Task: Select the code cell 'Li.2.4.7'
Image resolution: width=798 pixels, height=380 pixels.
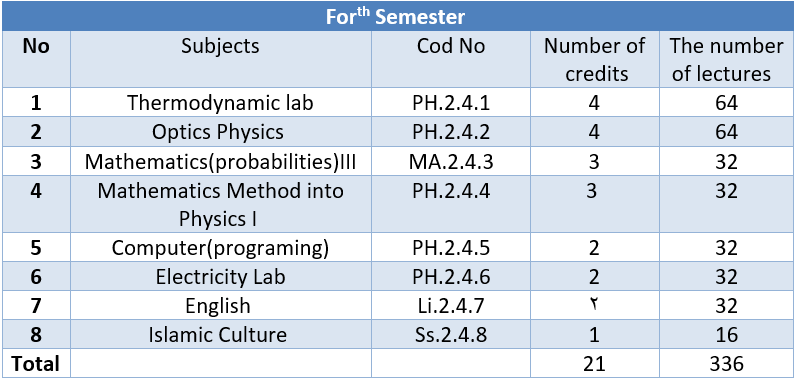Action: coord(451,306)
